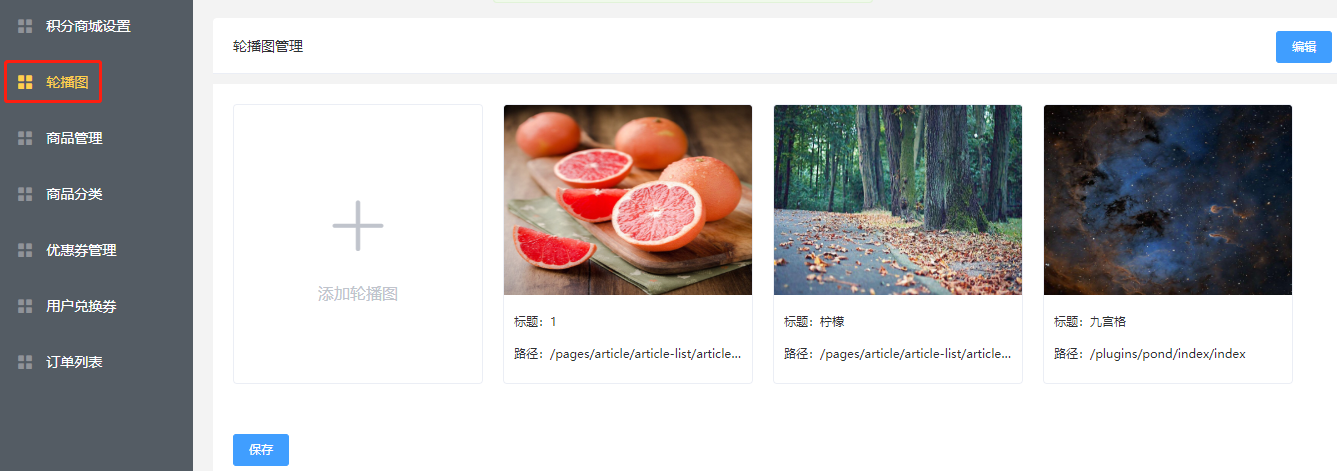Click the plus icon to add carousel image

[x=358, y=225]
